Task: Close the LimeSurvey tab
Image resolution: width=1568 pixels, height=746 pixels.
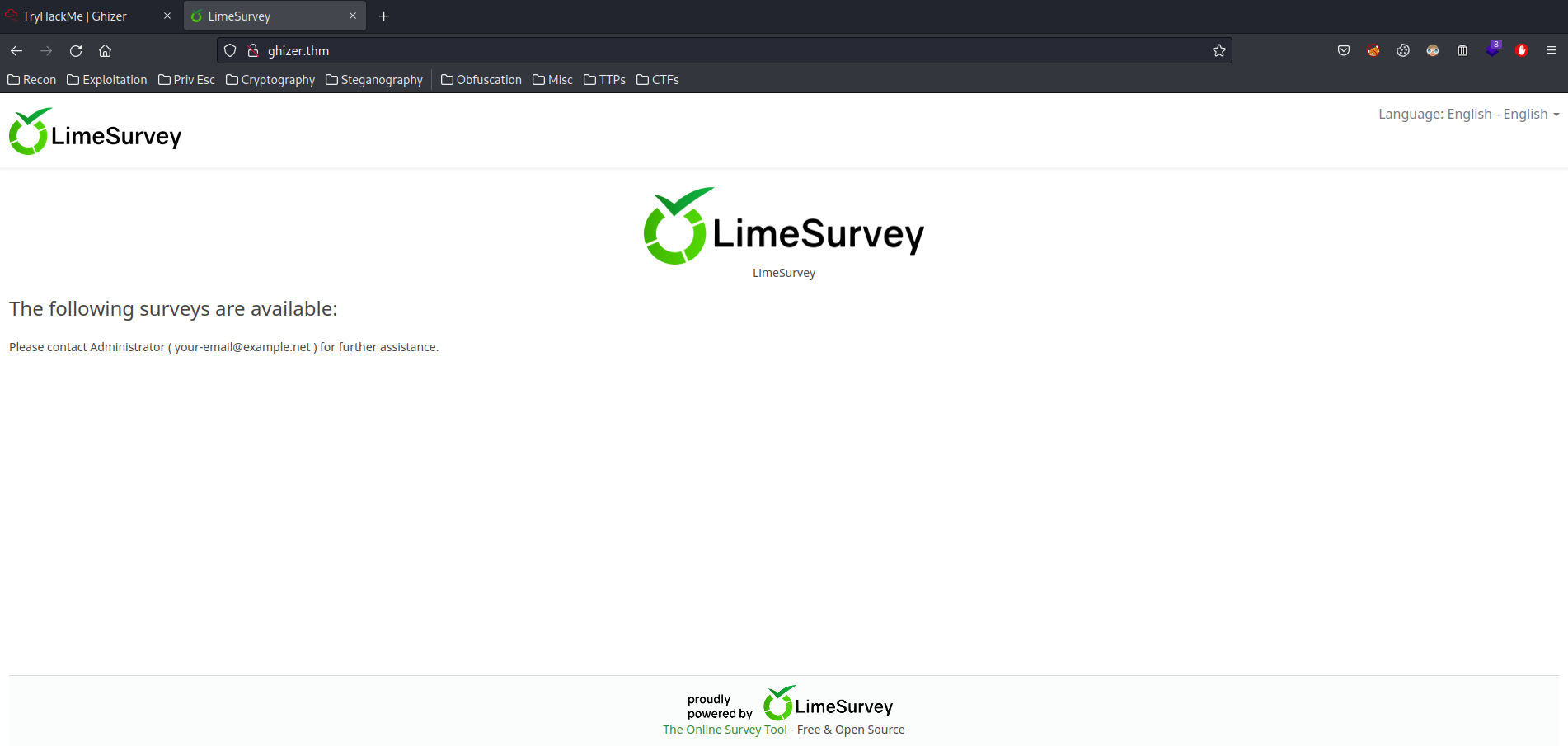Action: pyautogui.click(x=353, y=16)
